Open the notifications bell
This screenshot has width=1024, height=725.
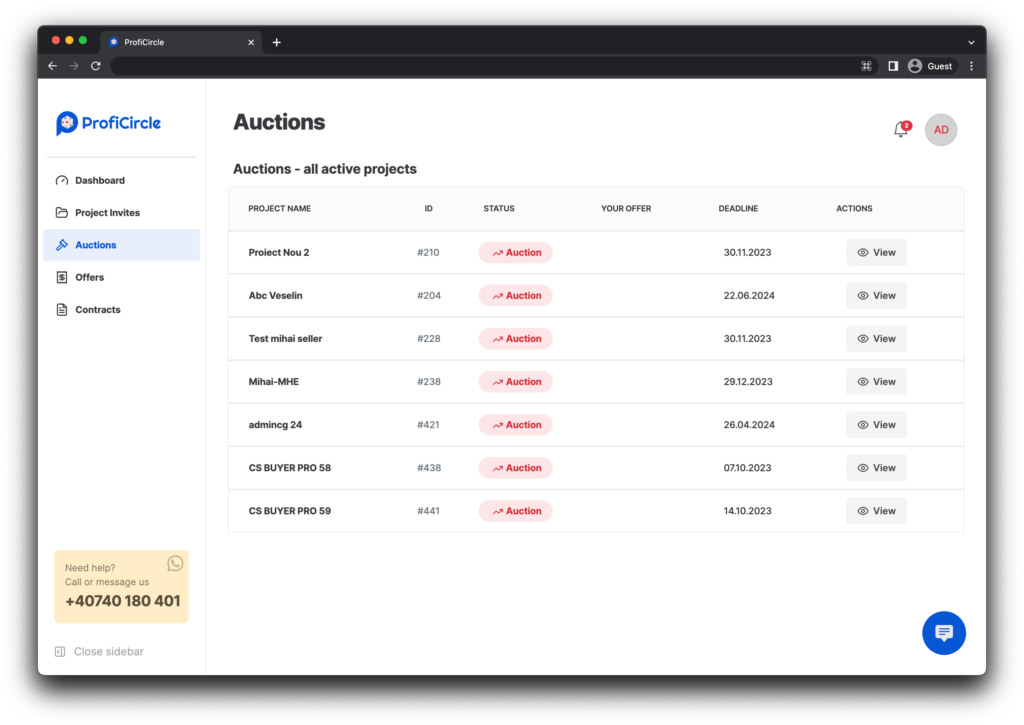[901, 129]
